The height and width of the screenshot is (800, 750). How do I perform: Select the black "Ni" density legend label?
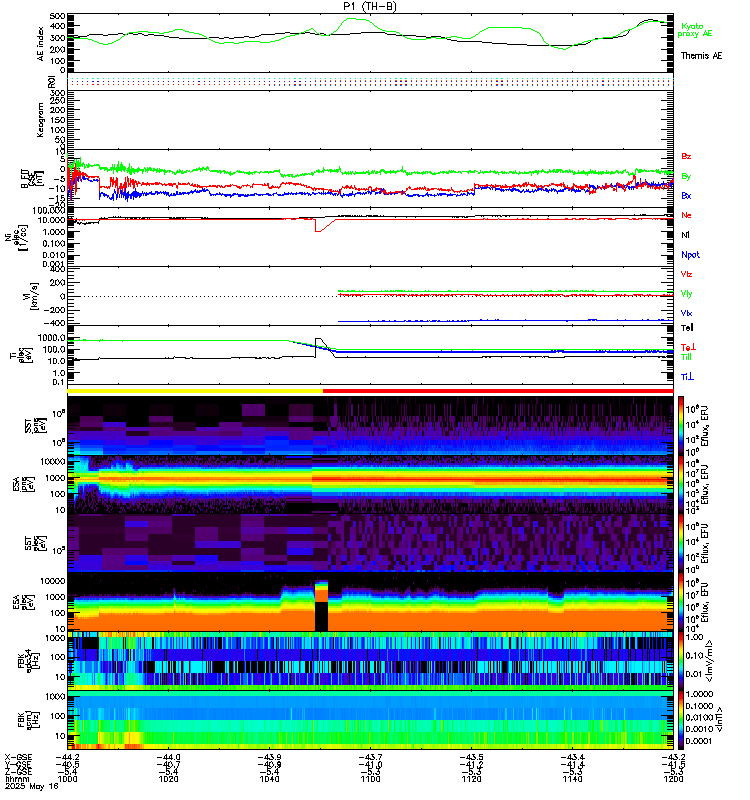click(685, 235)
